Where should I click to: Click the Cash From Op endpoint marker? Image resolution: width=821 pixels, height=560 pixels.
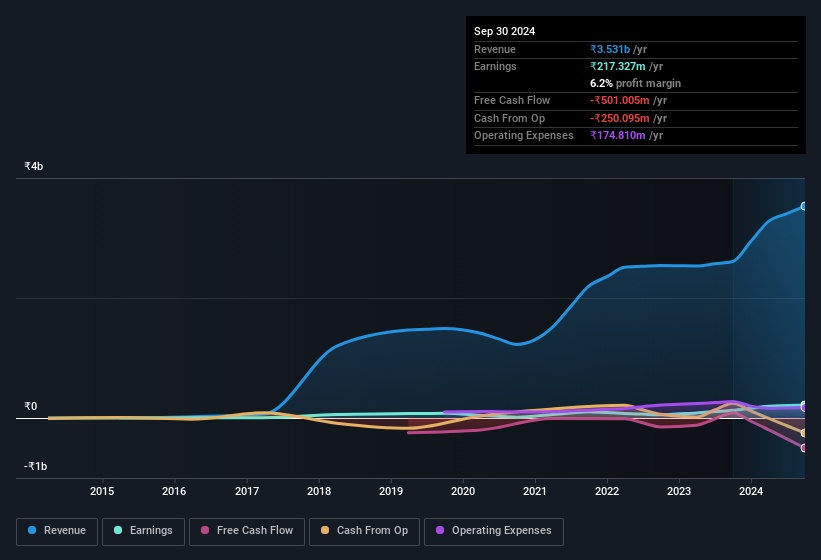tap(804, 433)
